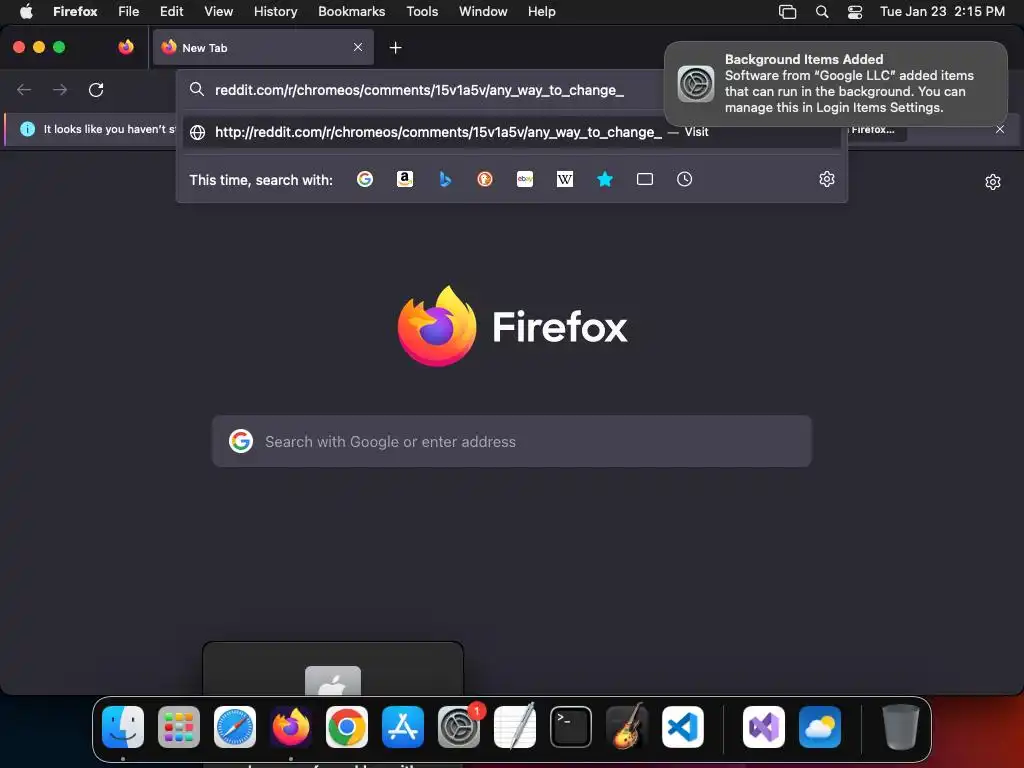Open the Firefox application menu
The height and width of the screenshot is (768, 1024).
point(75,11)
